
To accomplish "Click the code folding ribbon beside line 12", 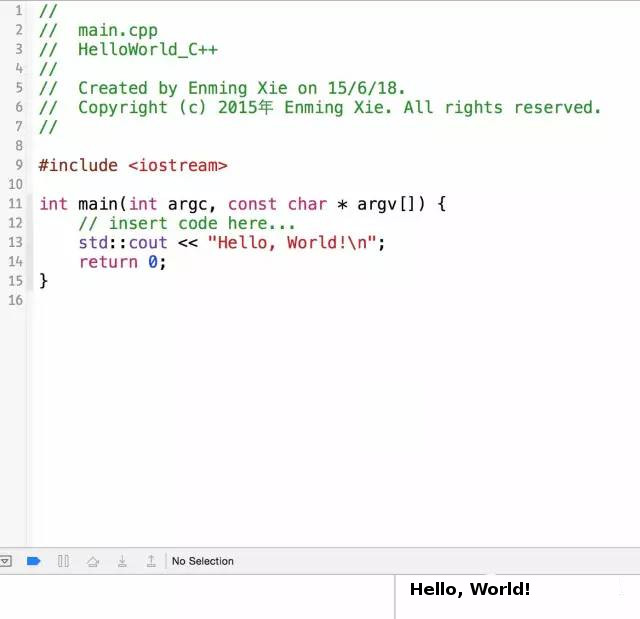I will [29, 223].
